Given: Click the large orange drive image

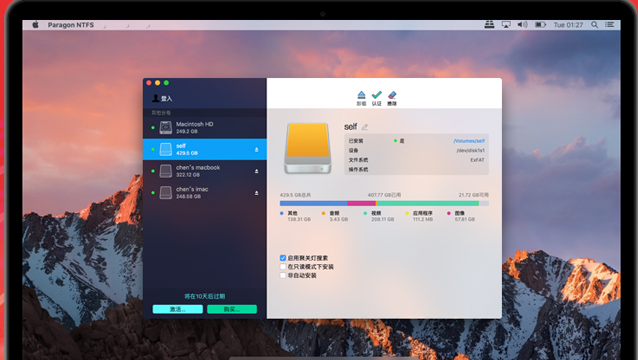Looking at the screenshot, I should click(x=308, y=148).
